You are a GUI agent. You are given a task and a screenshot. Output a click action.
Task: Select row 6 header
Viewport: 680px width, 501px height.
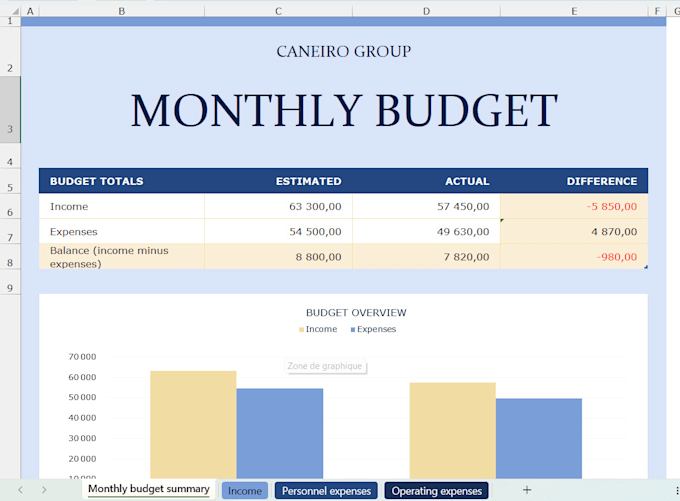tap(10, 206)
